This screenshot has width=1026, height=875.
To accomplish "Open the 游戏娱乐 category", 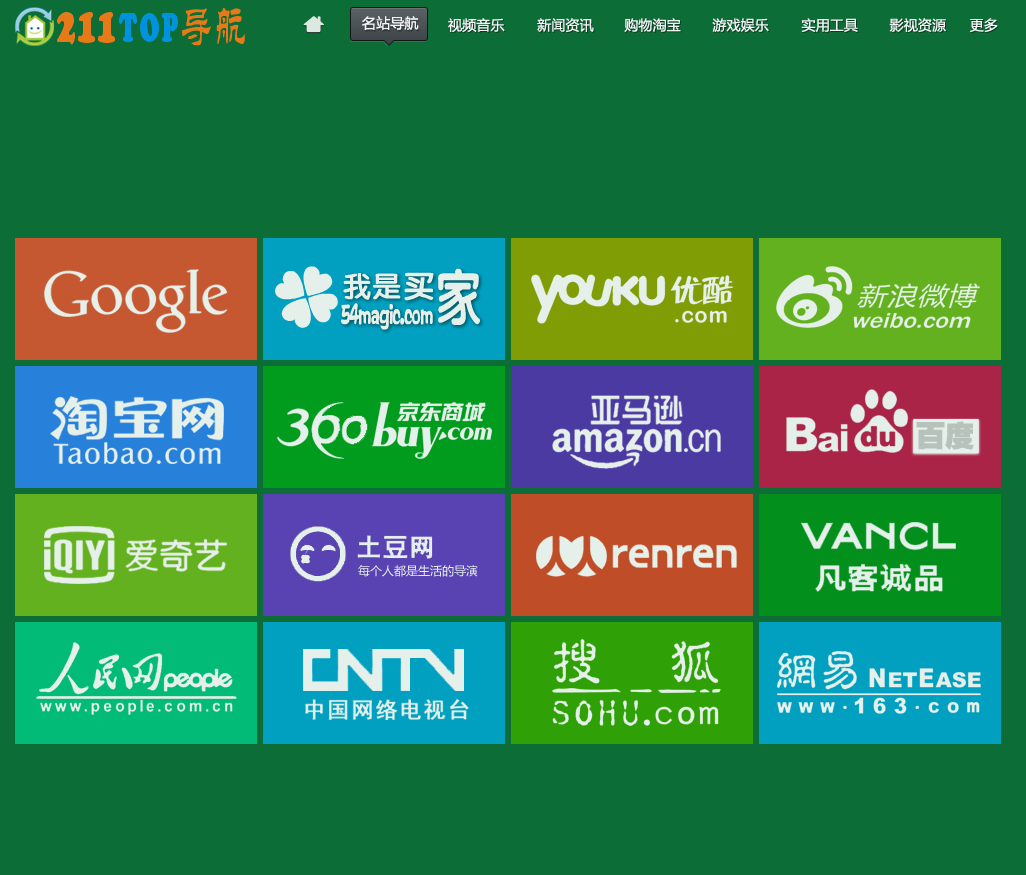I will click(x=740, y=26).
